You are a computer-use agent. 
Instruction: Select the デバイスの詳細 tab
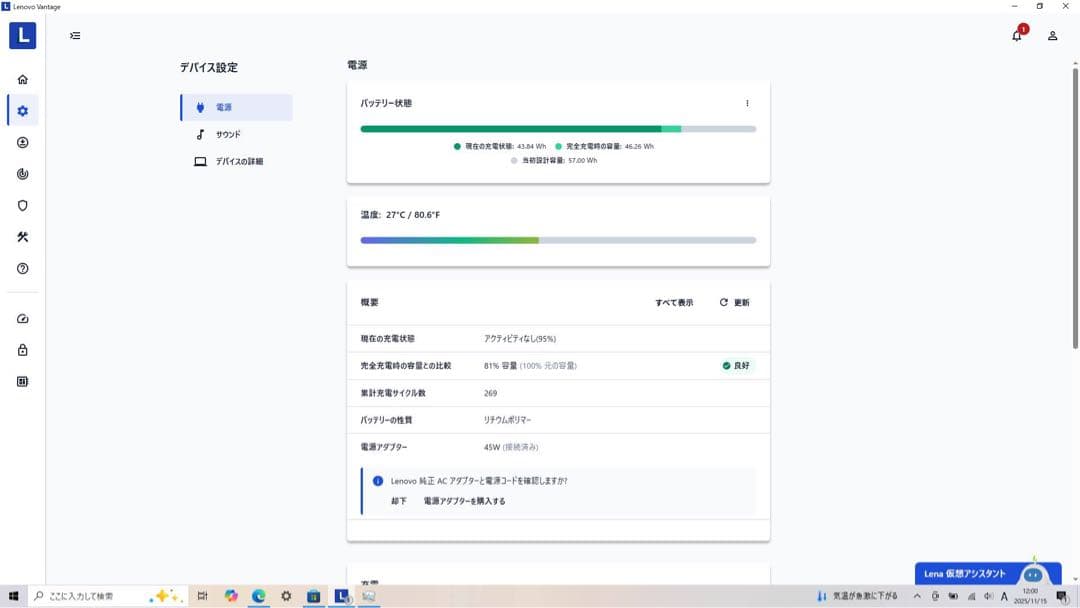[x=238, y=161]
